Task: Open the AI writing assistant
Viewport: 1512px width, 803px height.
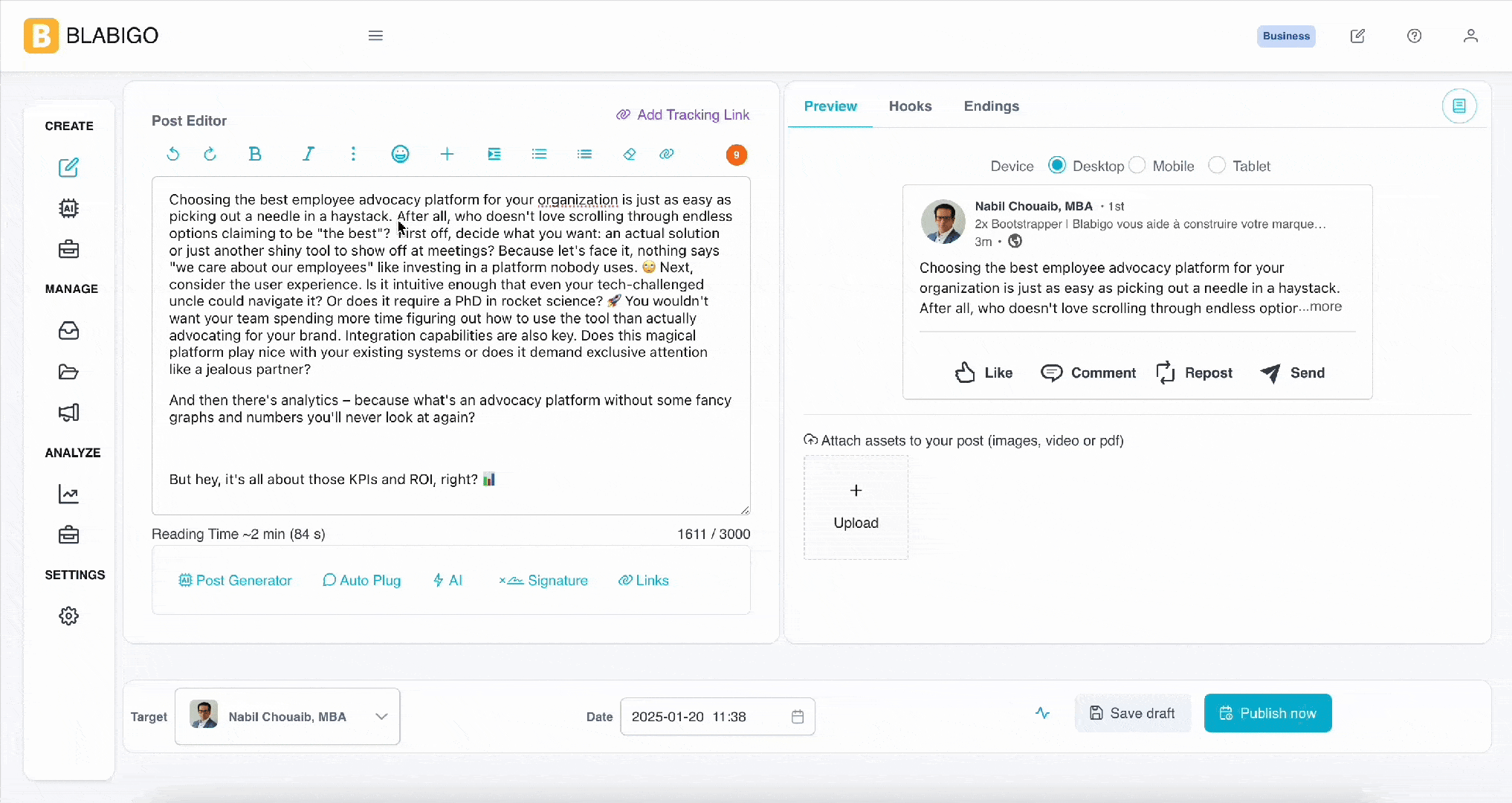Action: tap(449, 580)
